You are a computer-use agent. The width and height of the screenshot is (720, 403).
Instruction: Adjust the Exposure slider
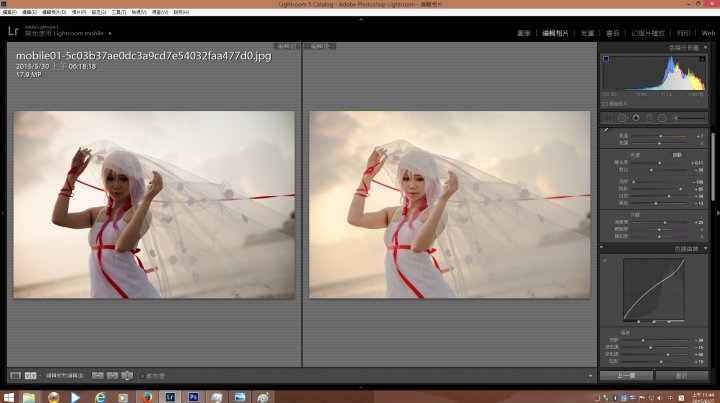(658, 162)
